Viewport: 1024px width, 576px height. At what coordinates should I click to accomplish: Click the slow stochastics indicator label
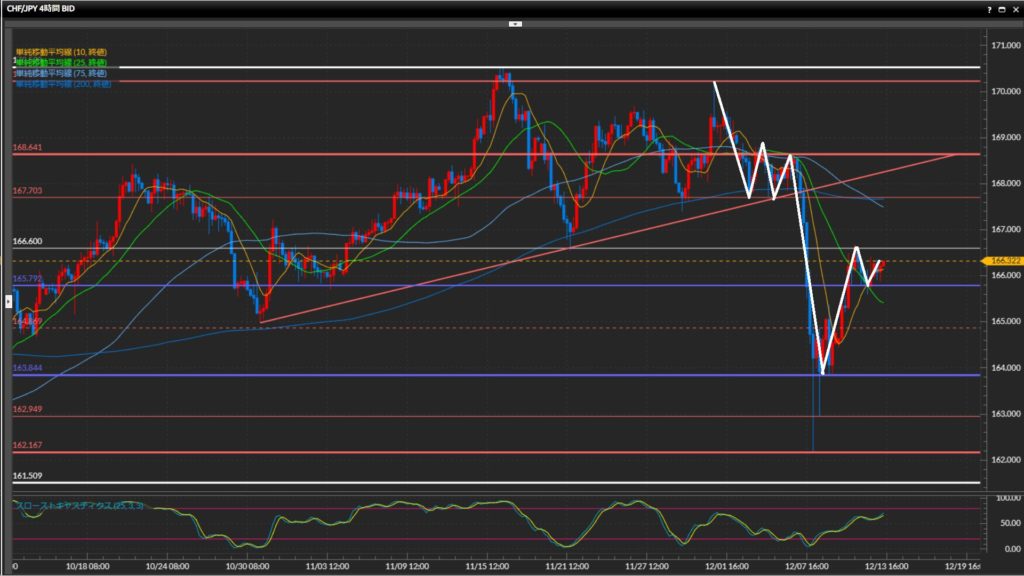[78, 506]
